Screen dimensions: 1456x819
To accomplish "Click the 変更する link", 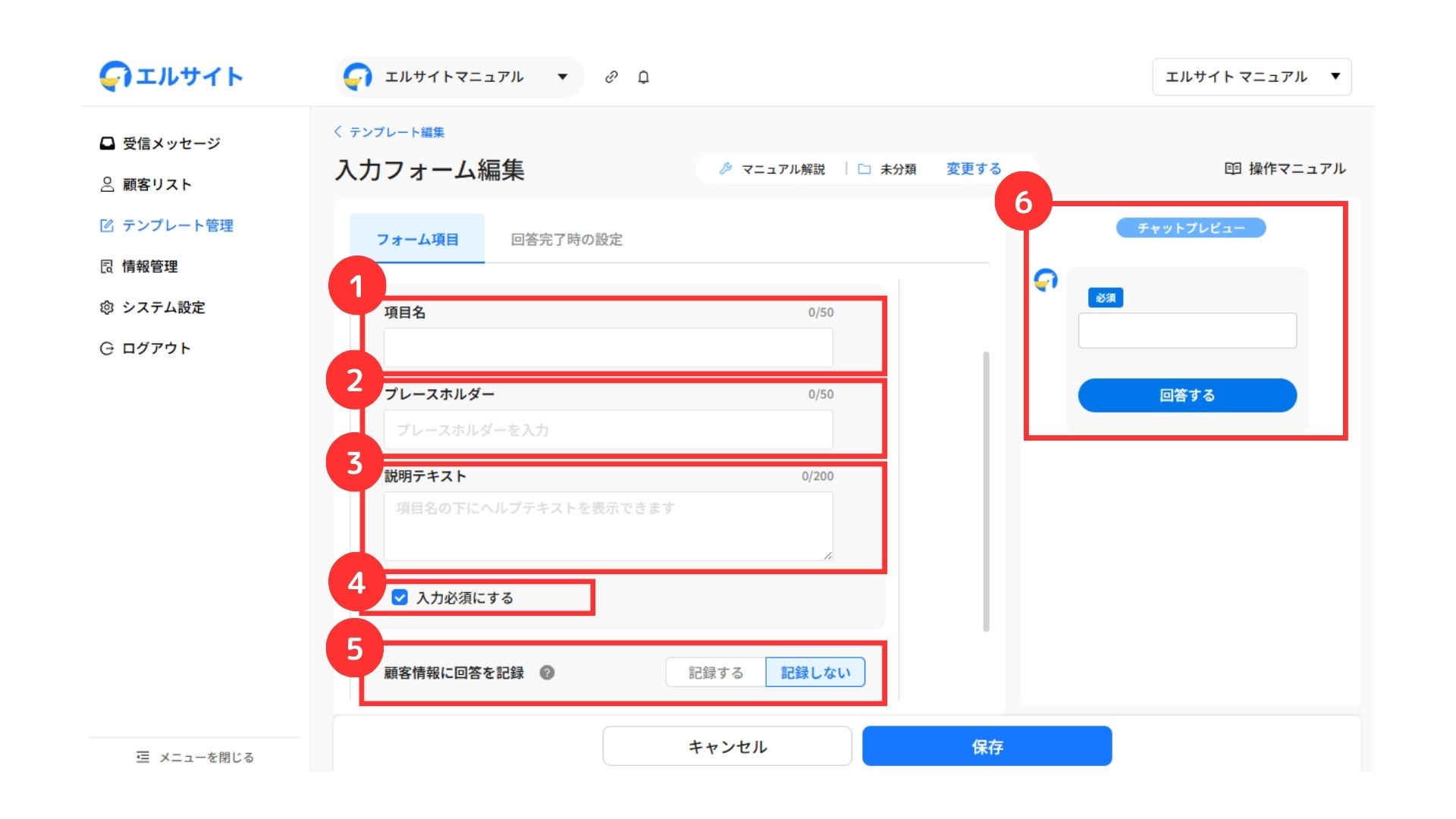I will click(x=974, y=168).
